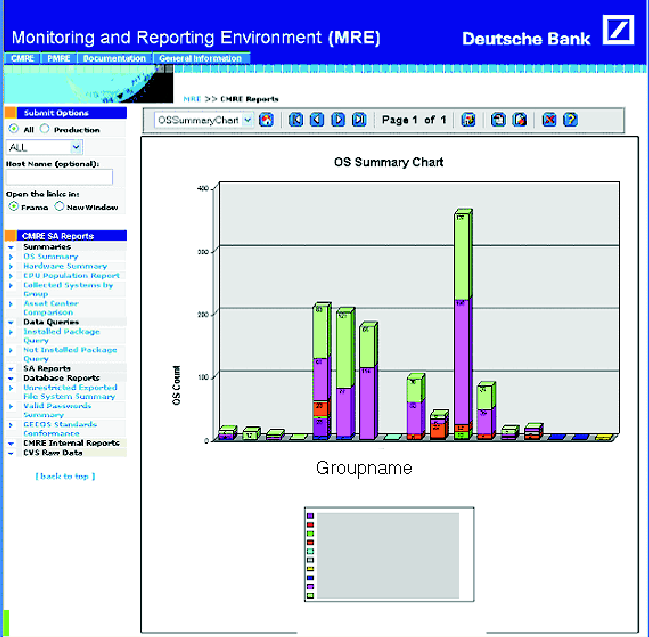Click the first color swatch in chart legend
Screen dimensions: 649x637
[311, 517]
